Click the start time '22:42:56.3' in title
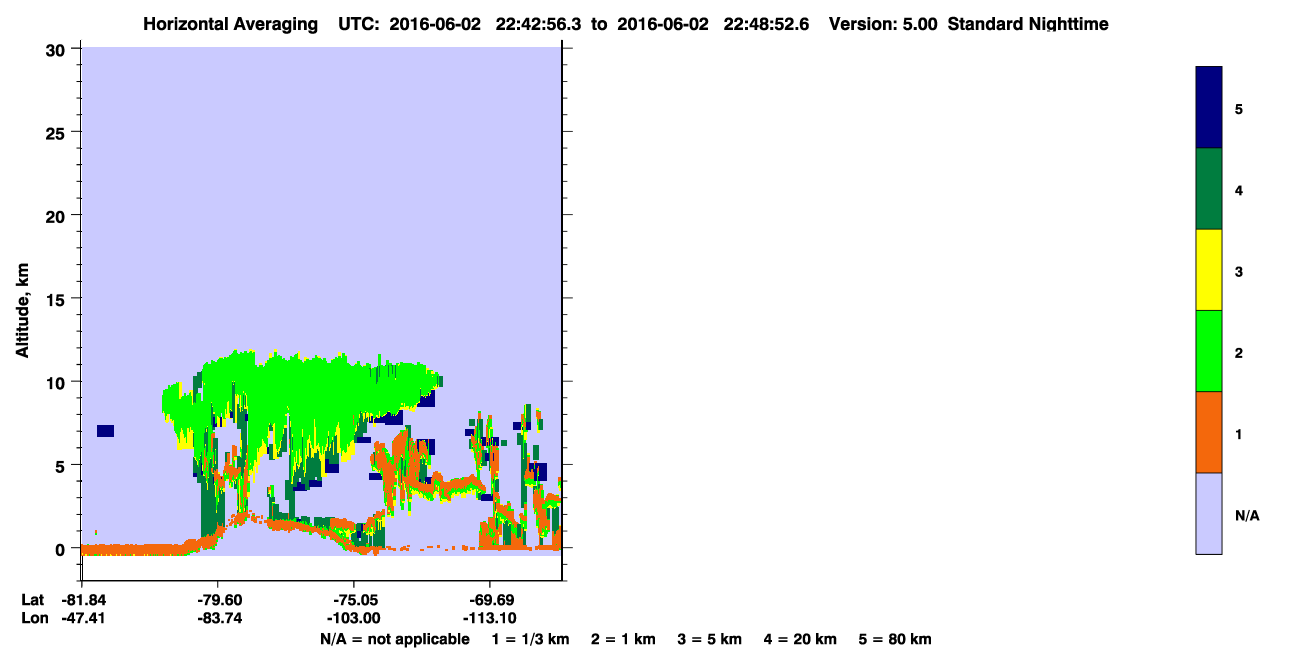This screenshot has height=667, width=1300. point(540,24)
